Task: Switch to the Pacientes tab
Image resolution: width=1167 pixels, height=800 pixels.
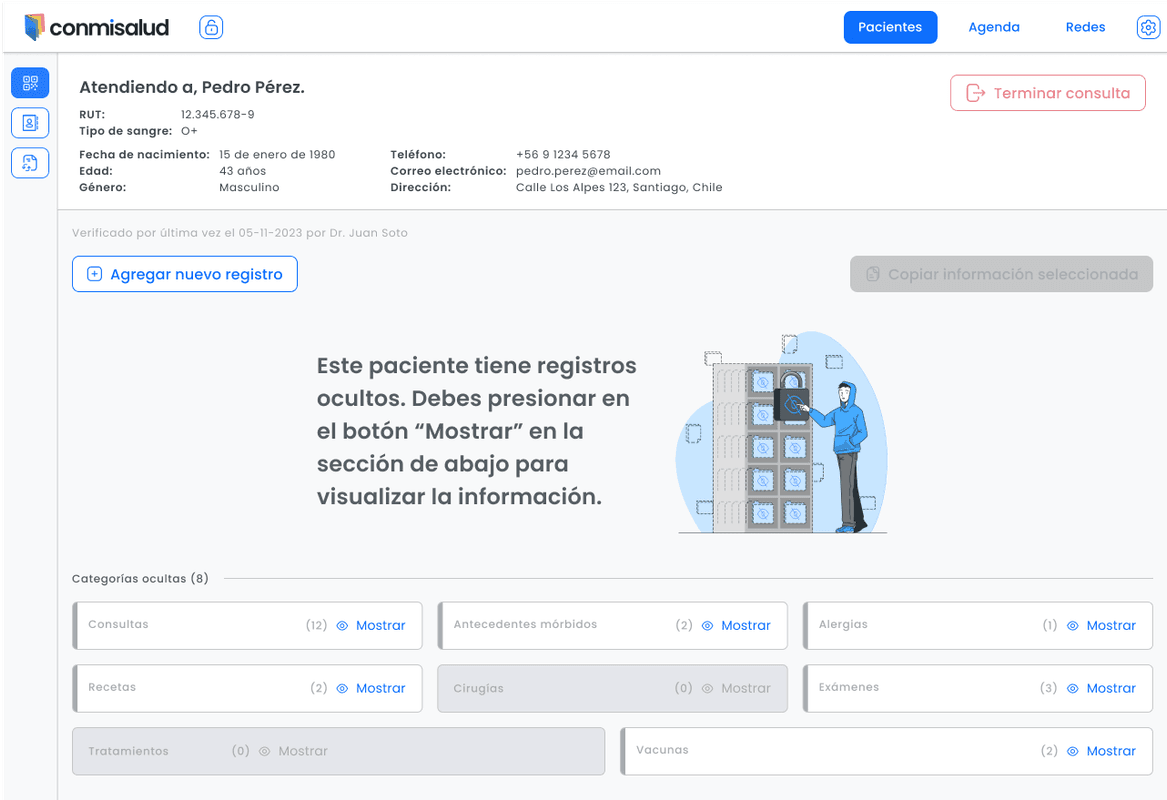Action: coord(890,27)
